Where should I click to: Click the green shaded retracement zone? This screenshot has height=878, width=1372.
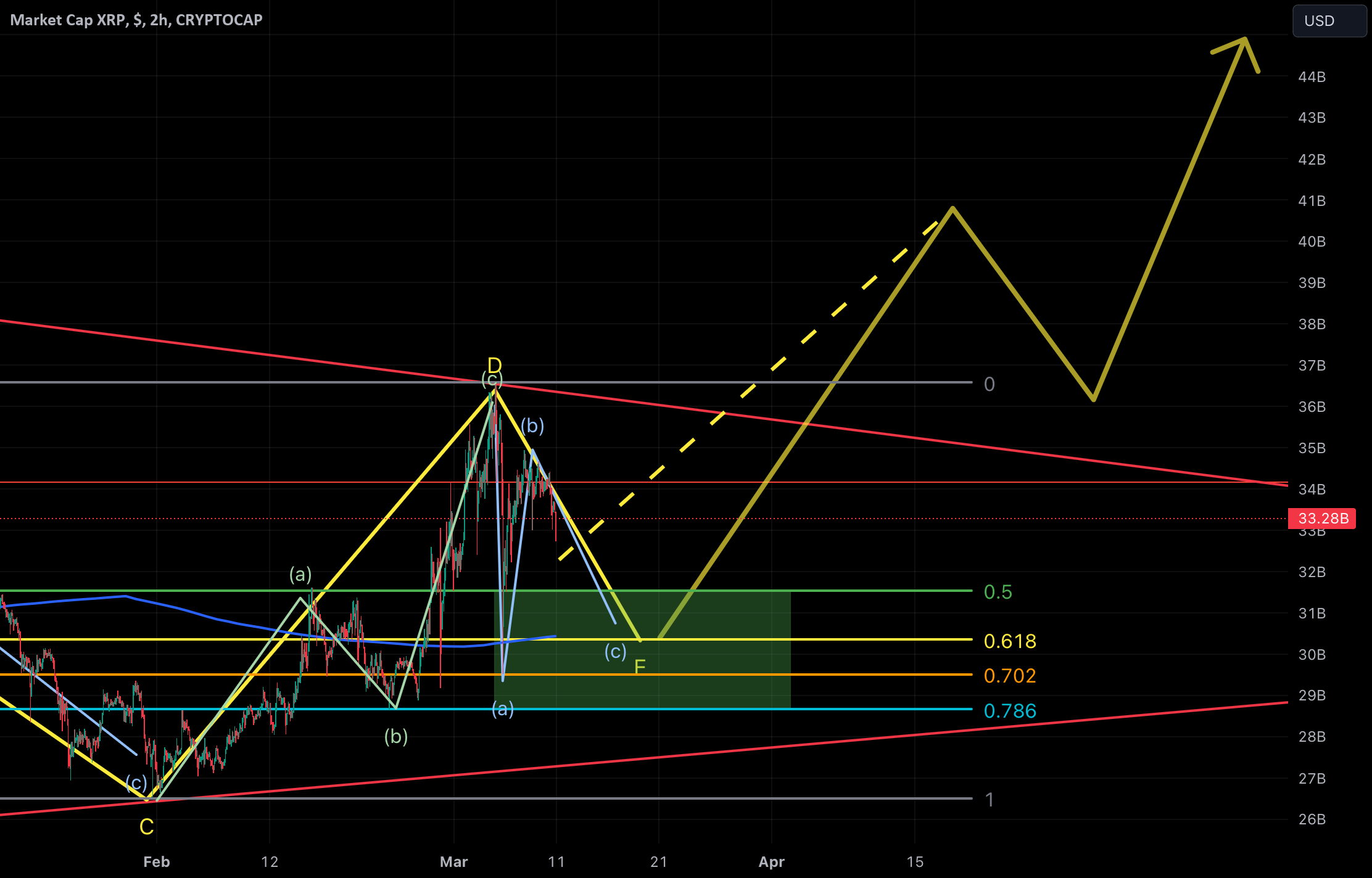click(x=642, y=649)
